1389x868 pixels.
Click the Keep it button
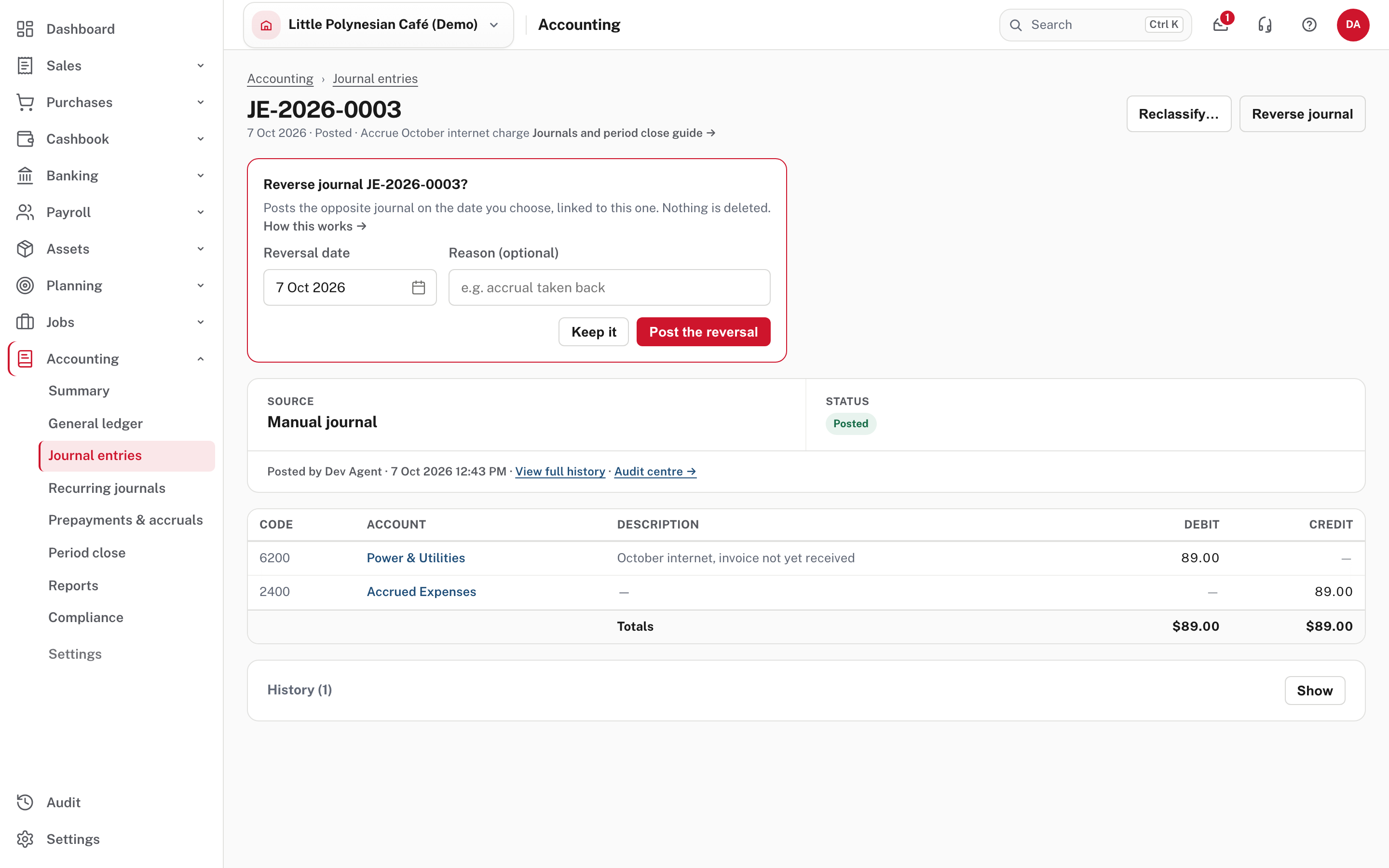[x=594, y=332]
